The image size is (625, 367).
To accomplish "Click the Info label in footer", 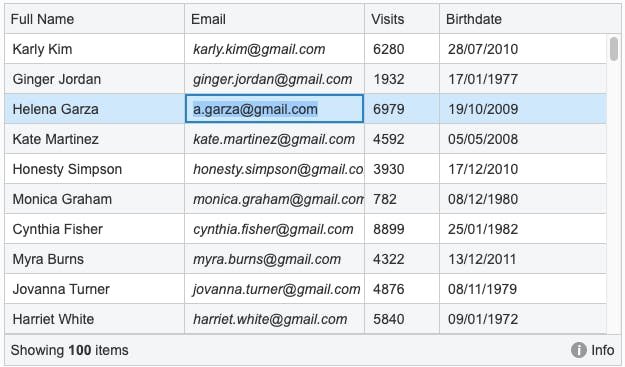I will tap(602, 350).
